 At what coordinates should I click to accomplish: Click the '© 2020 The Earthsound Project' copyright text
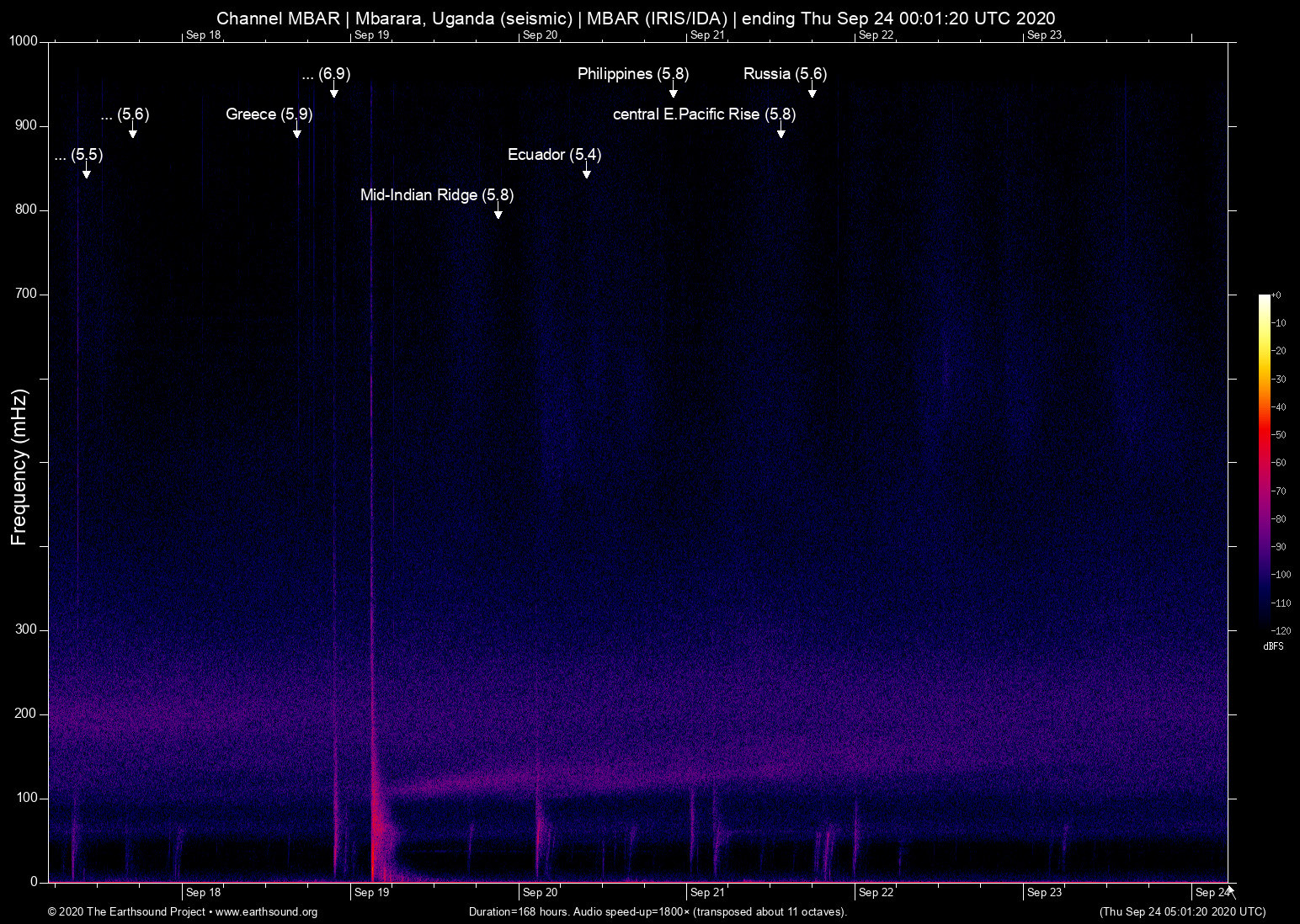126,912
